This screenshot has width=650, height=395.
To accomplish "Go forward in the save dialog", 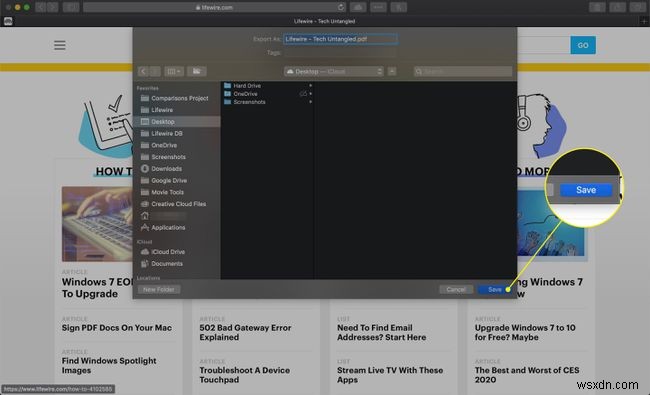I will pyautogui.click(x=155, y=71).
